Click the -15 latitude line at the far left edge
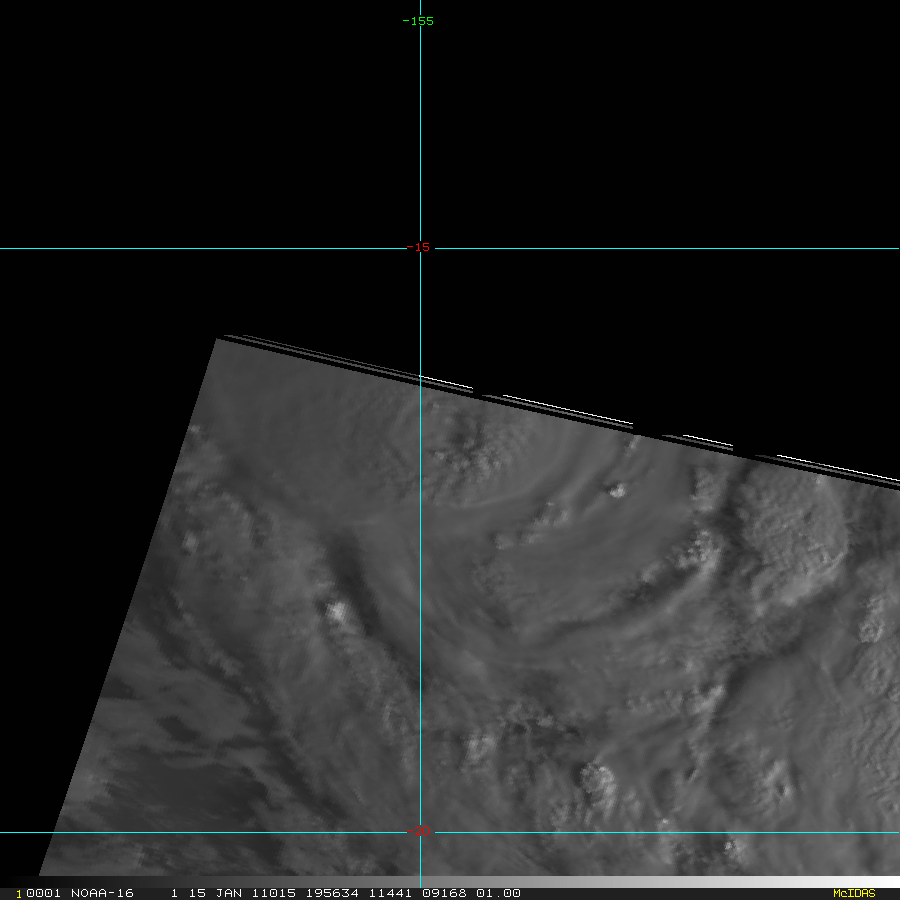 (5, 248)
